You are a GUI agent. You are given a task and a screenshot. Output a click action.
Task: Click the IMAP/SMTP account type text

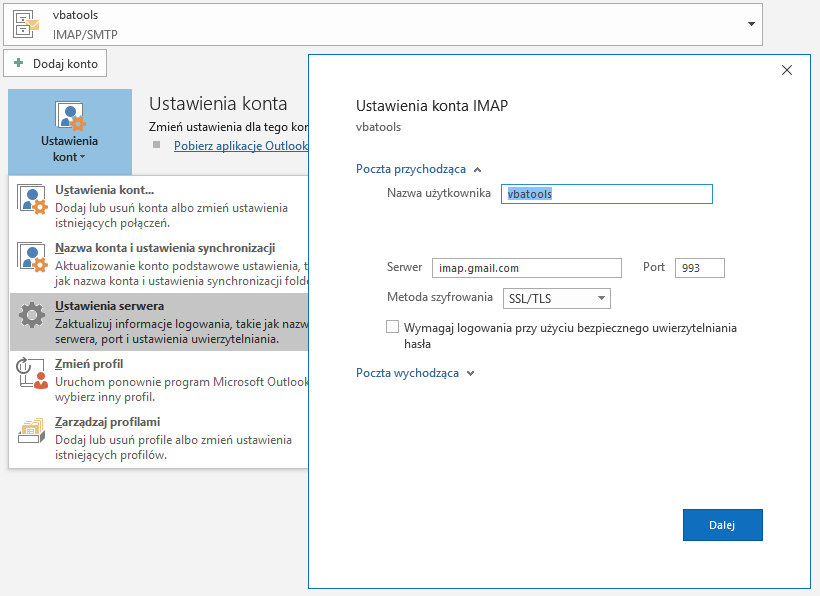(x=85, y=35)
